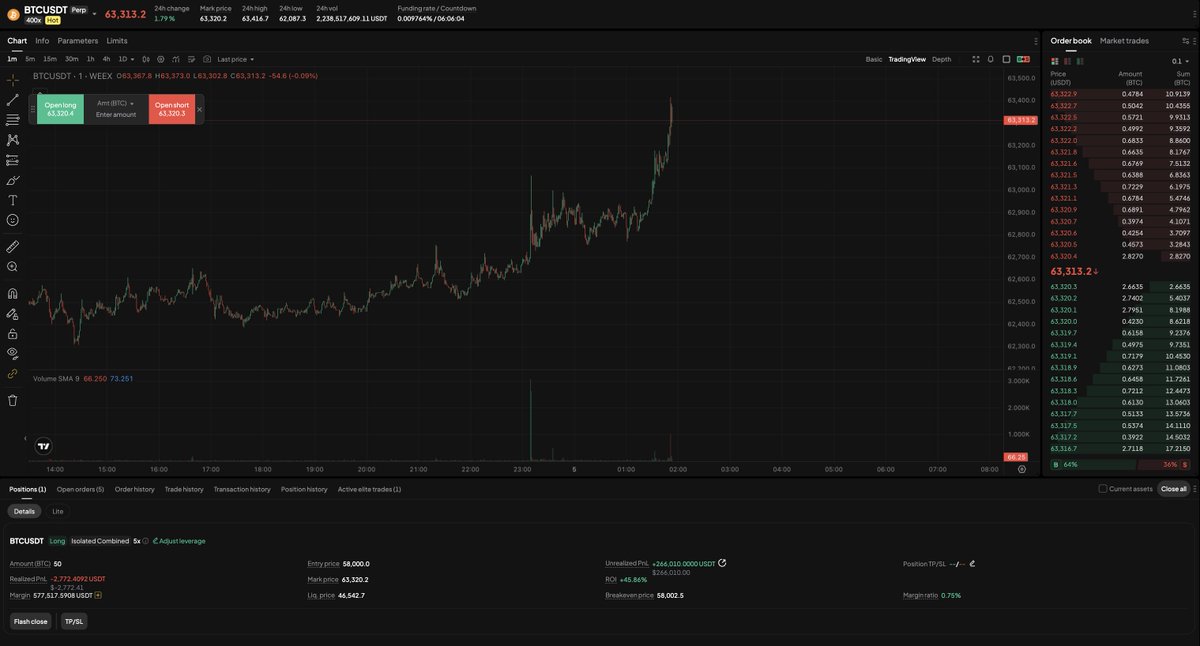Open chart settings gear in toolbar
1200x646 pixels.
coord(160,59)
